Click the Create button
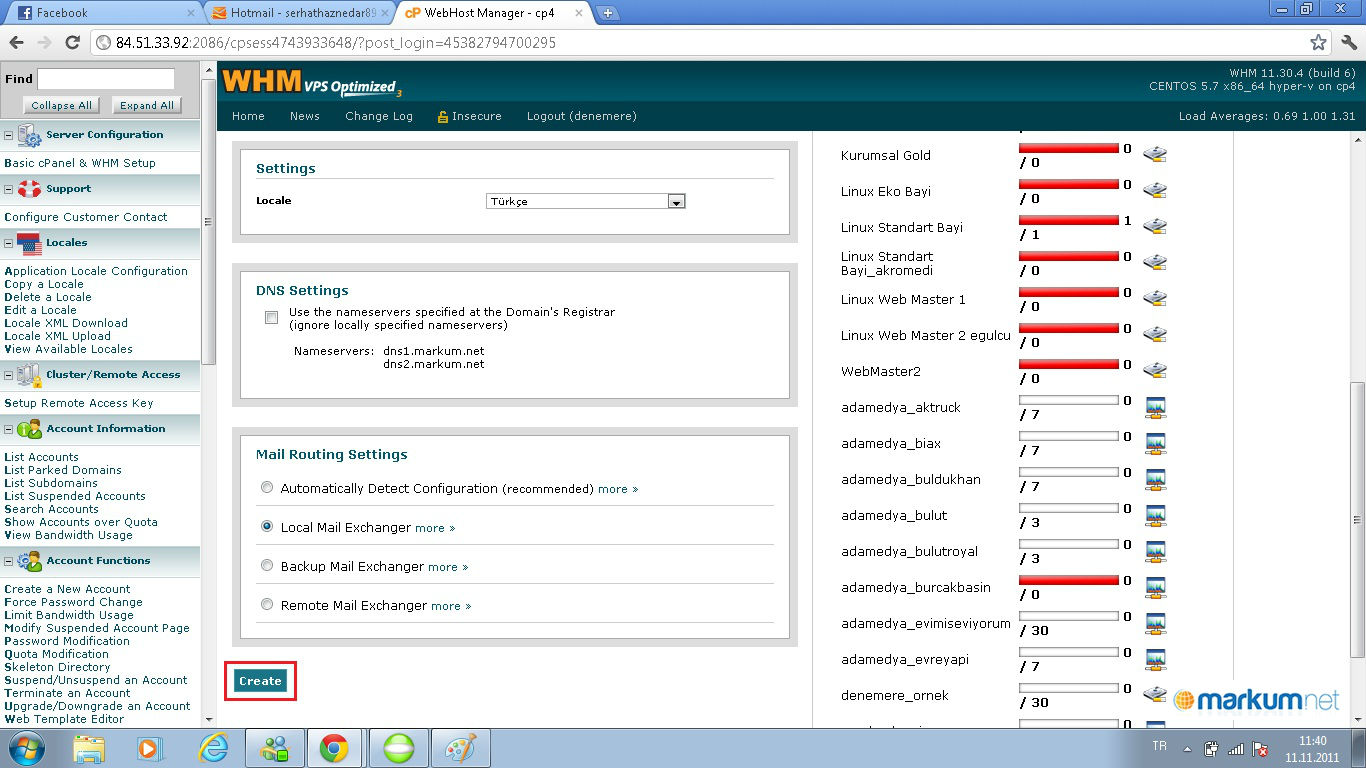The image size is (1366, 768). (260, 681)
